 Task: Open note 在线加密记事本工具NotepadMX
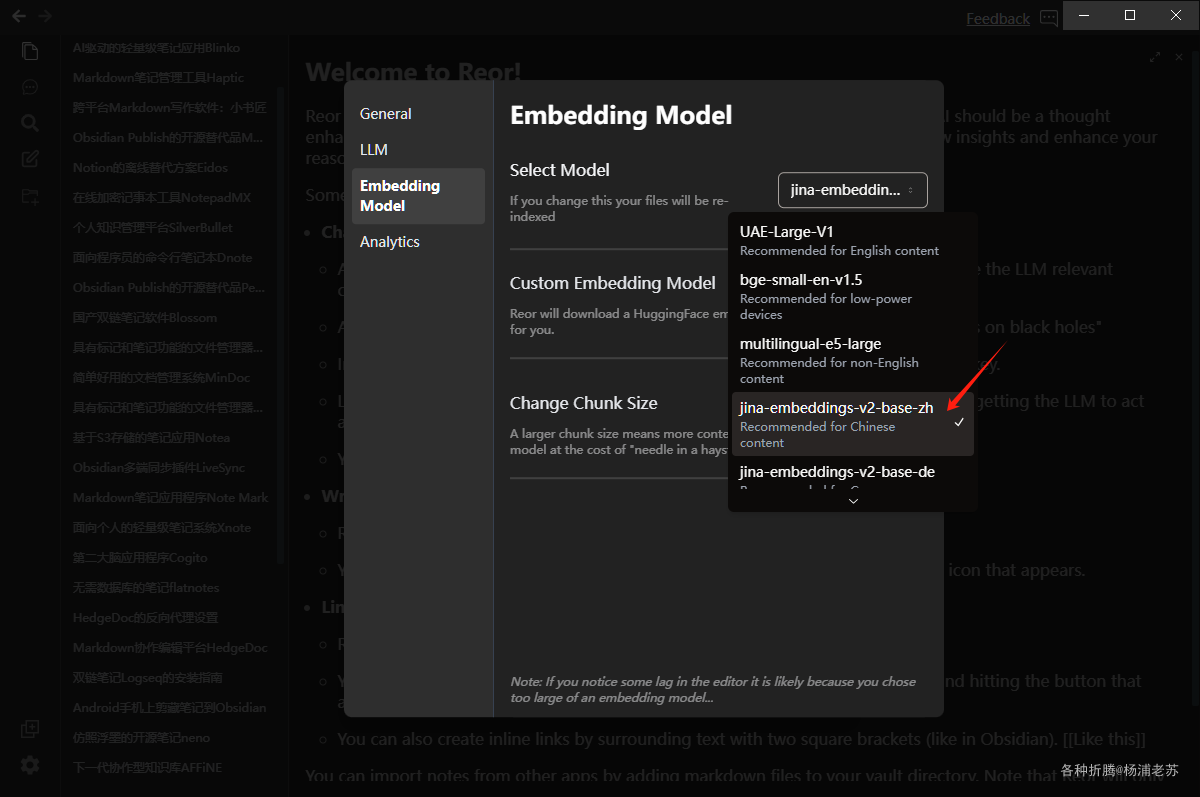161,198
